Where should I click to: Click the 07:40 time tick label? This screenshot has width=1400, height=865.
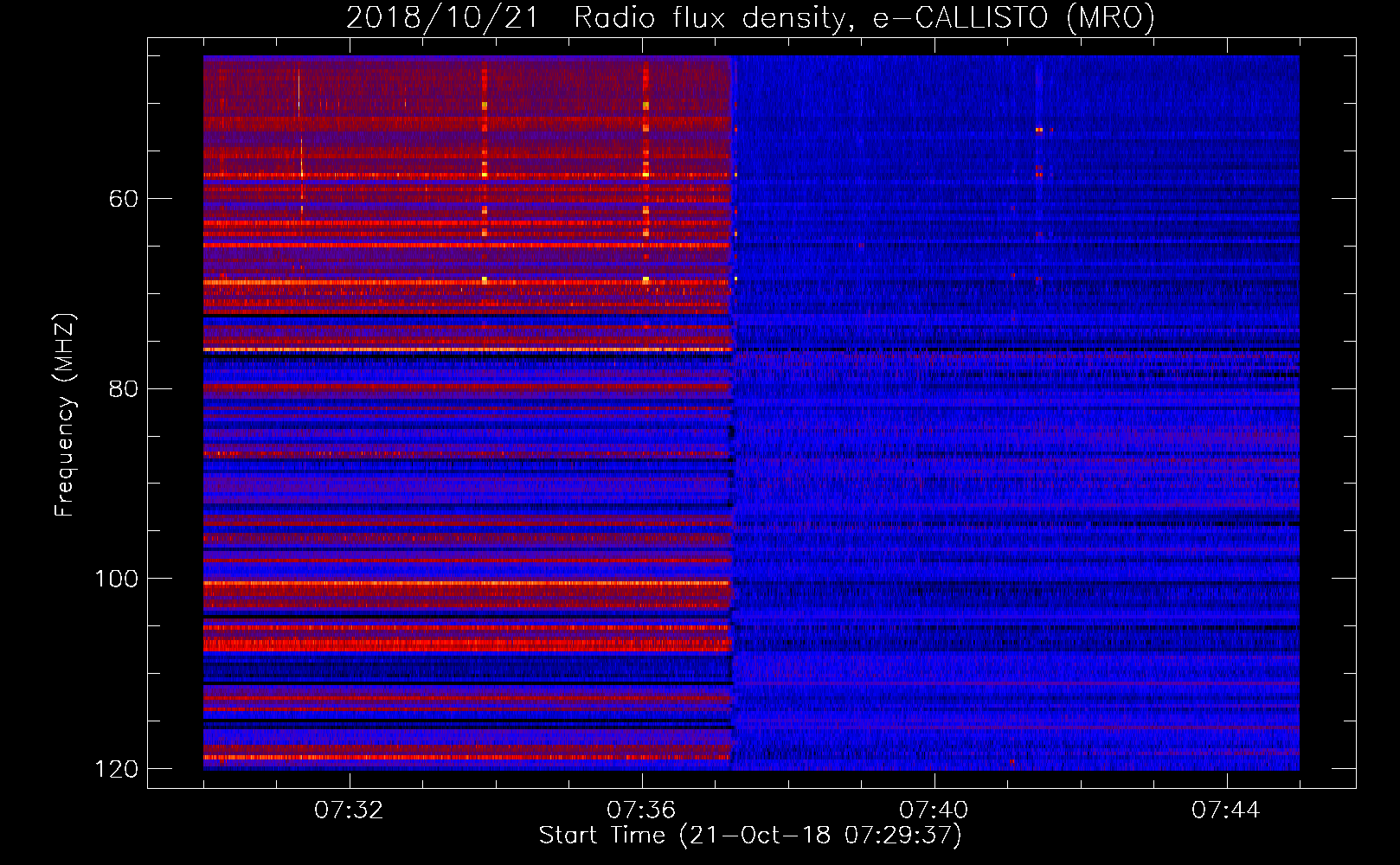[934, 811]
